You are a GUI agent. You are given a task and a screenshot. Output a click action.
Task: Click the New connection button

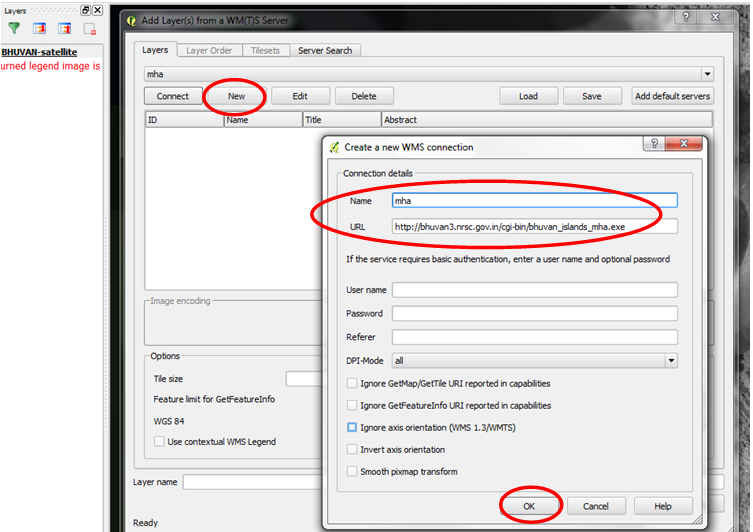[236, 96]
